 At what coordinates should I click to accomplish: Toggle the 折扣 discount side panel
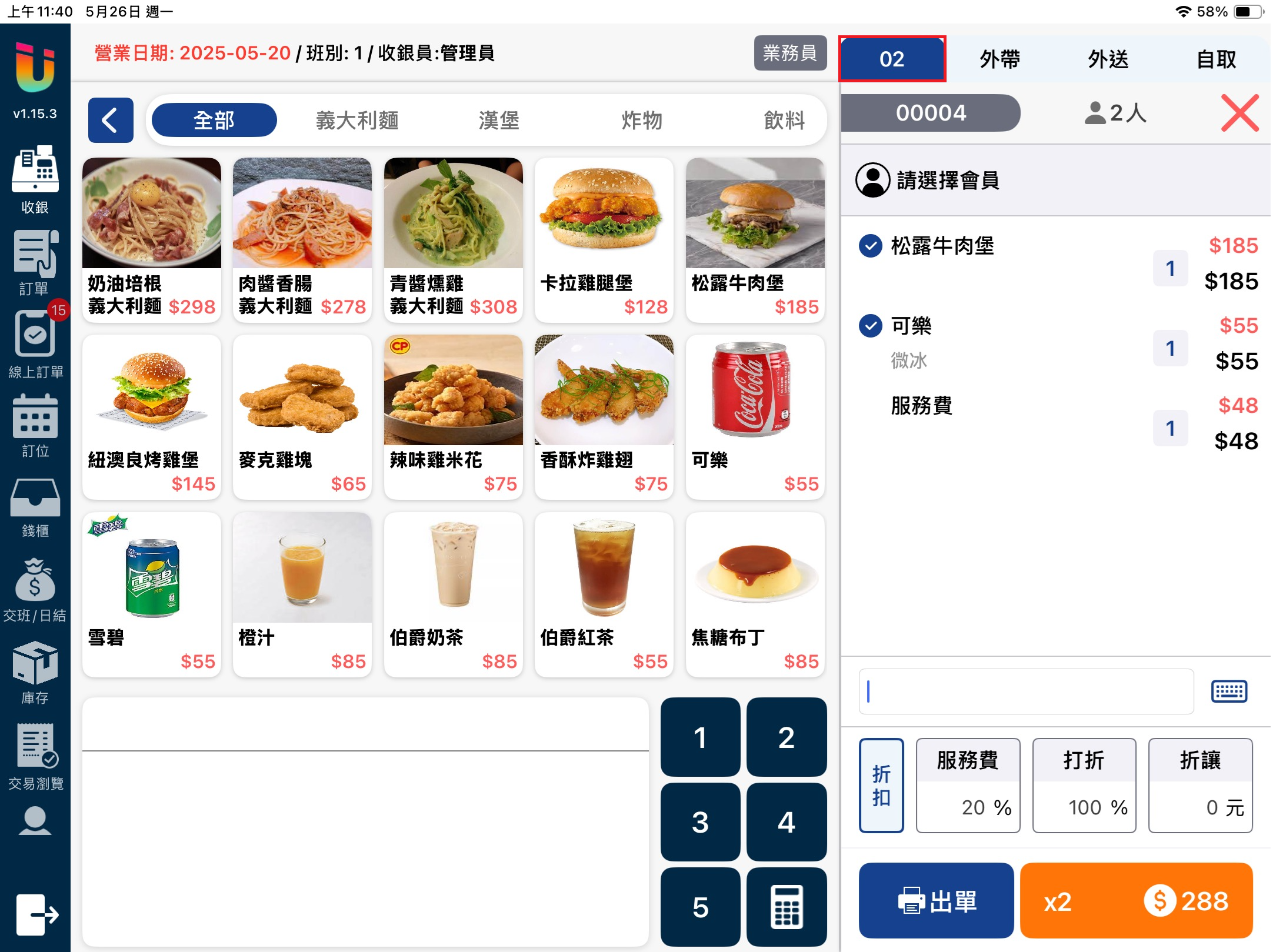click(881, 786)
